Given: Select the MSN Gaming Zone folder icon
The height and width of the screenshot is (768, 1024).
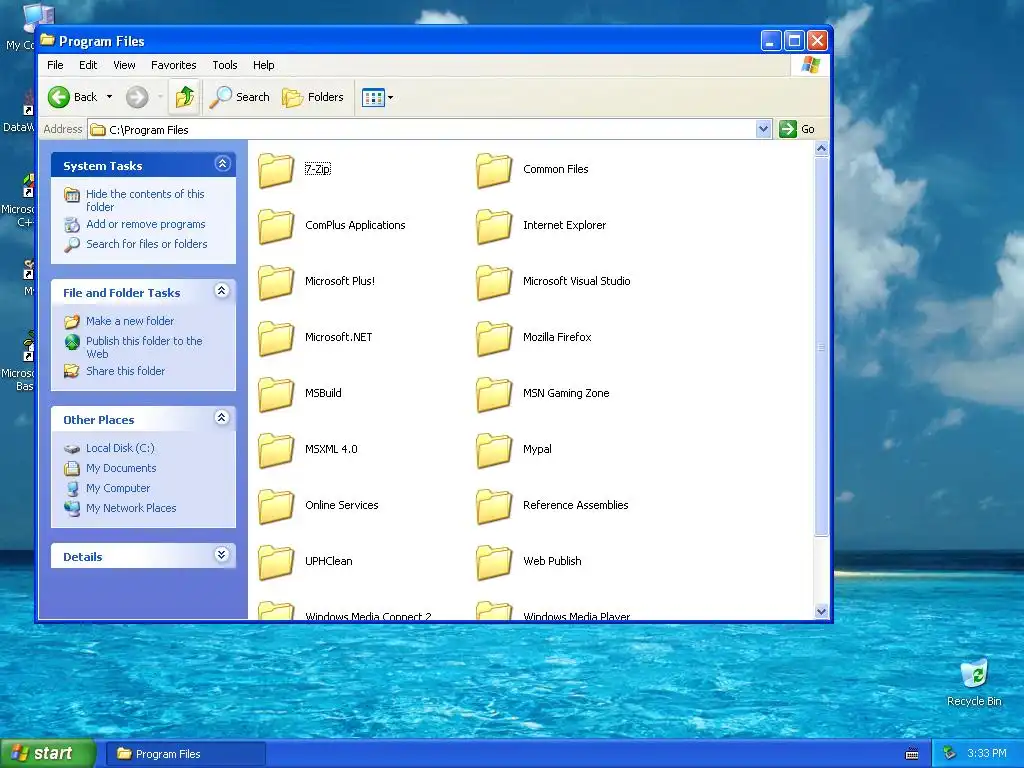Looking at the screenshot, I should point(494,394).
